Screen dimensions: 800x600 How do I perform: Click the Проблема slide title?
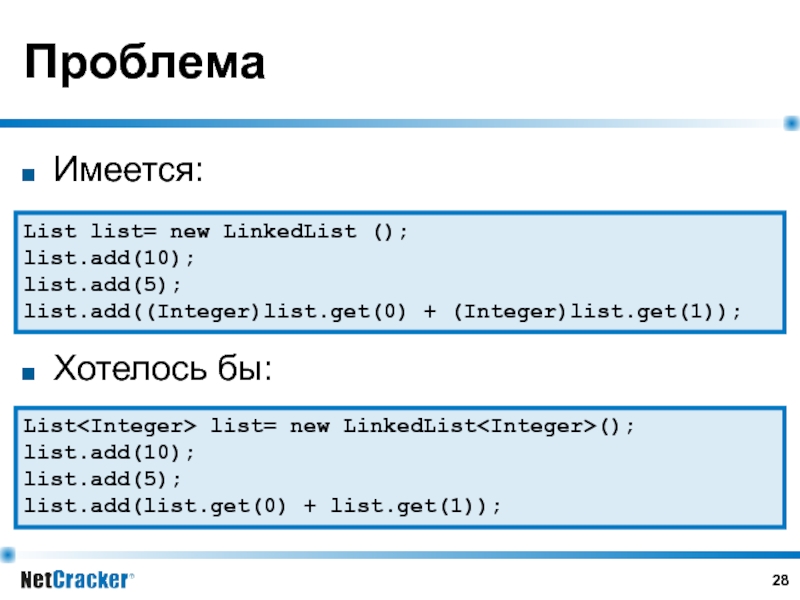click(144, 62)
